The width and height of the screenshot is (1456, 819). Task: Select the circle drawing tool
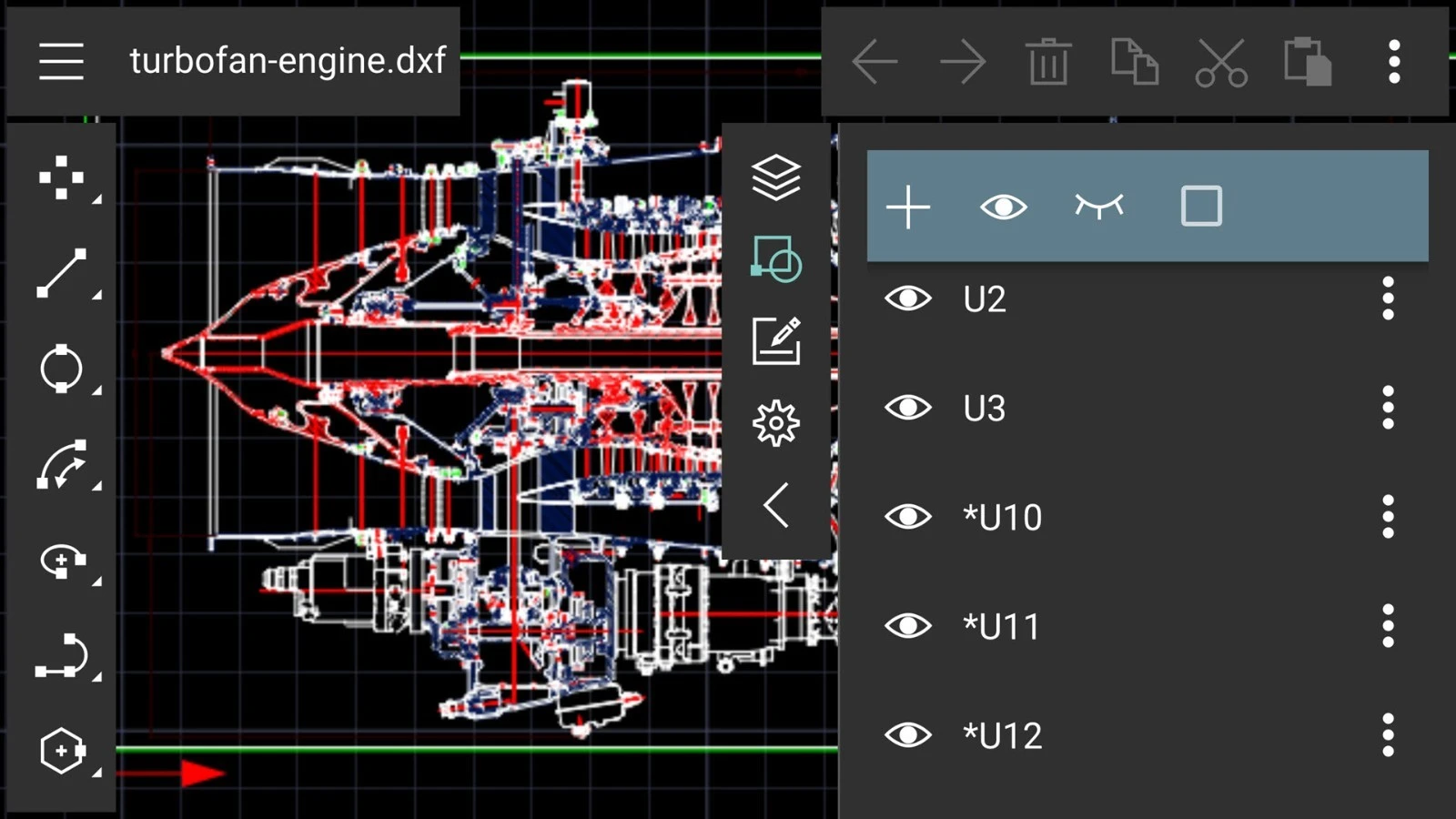(x=61, y=369)
